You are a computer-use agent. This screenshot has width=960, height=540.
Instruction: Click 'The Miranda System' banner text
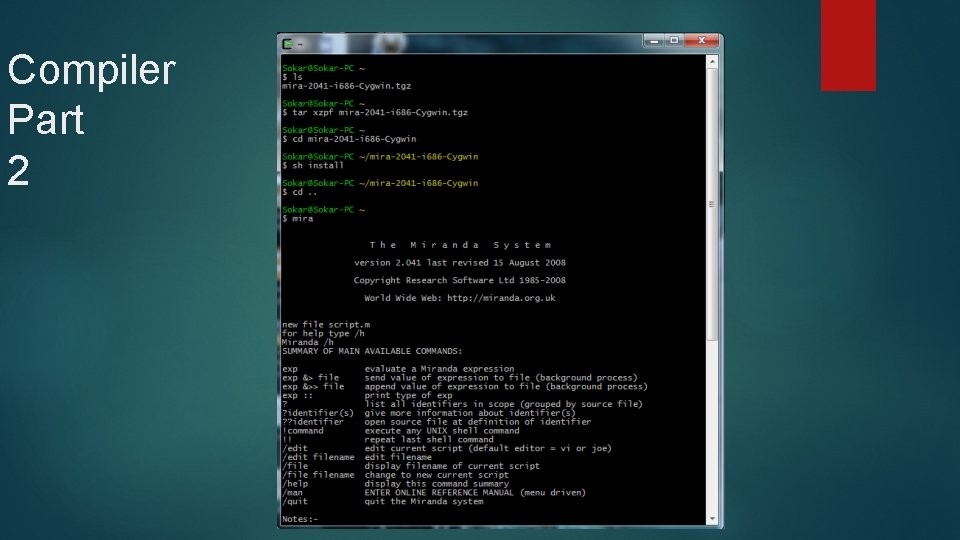pyautogui.click(x=460, y=245)
